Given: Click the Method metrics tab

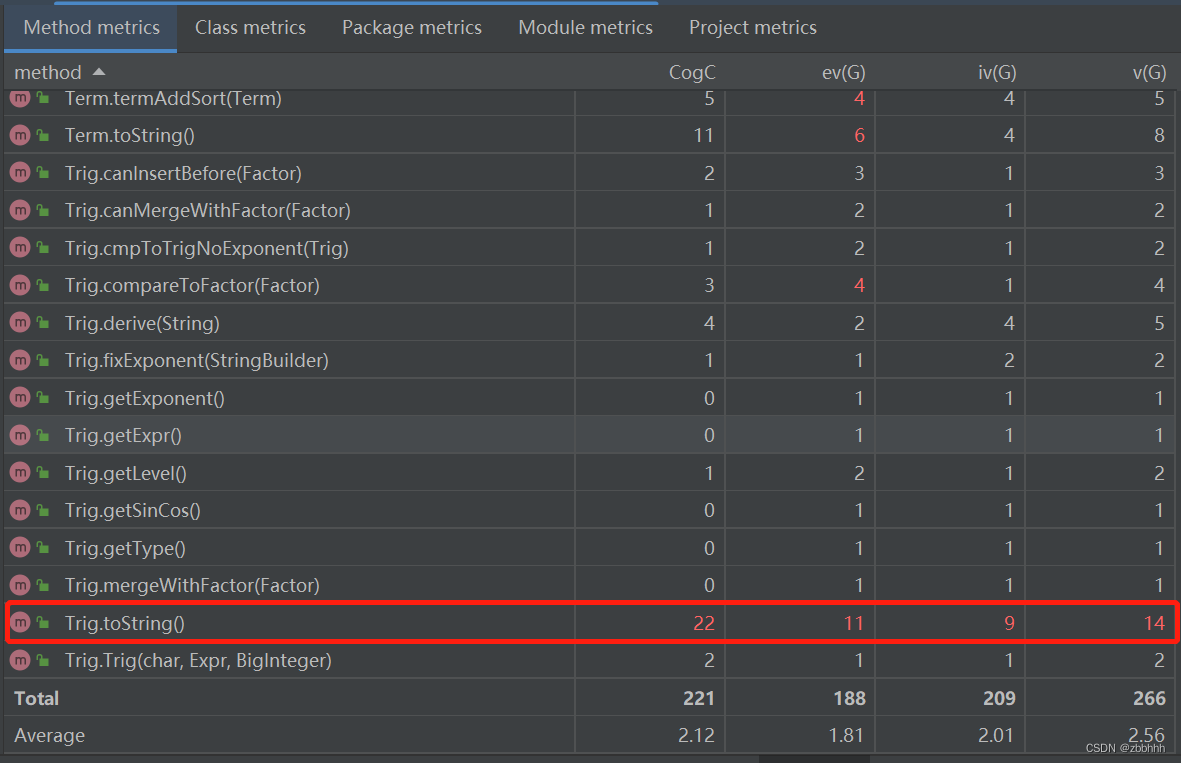Looking at the screenshot, I should (91, 28).
